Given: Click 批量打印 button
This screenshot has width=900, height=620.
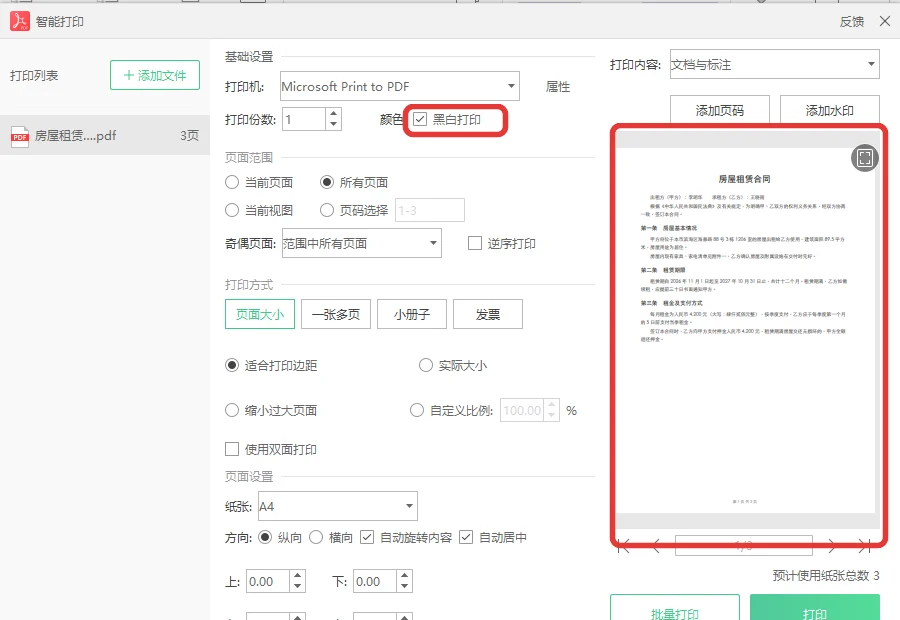Looking at the screenshot, I should pyautogui.click(x=675, y=609).
